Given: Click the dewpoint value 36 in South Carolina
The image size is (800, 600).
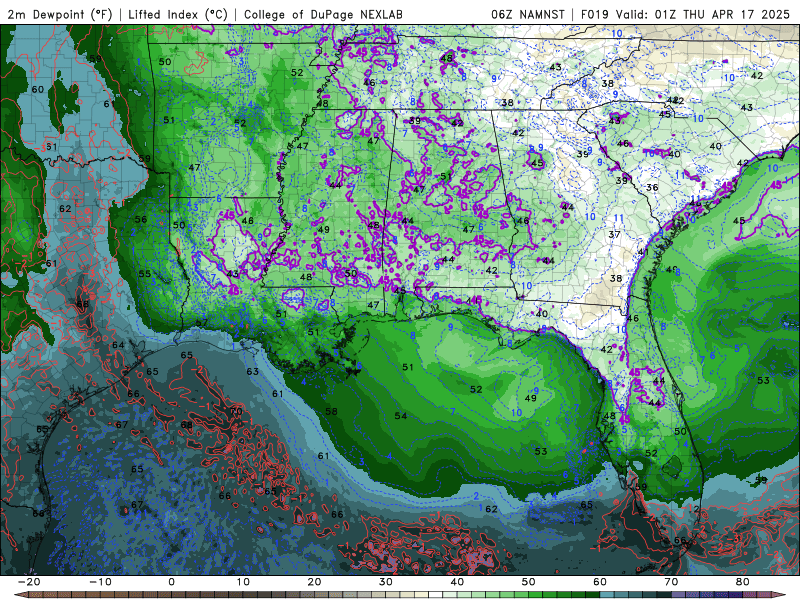Looking at the screenshot, I should coord(652,187).
